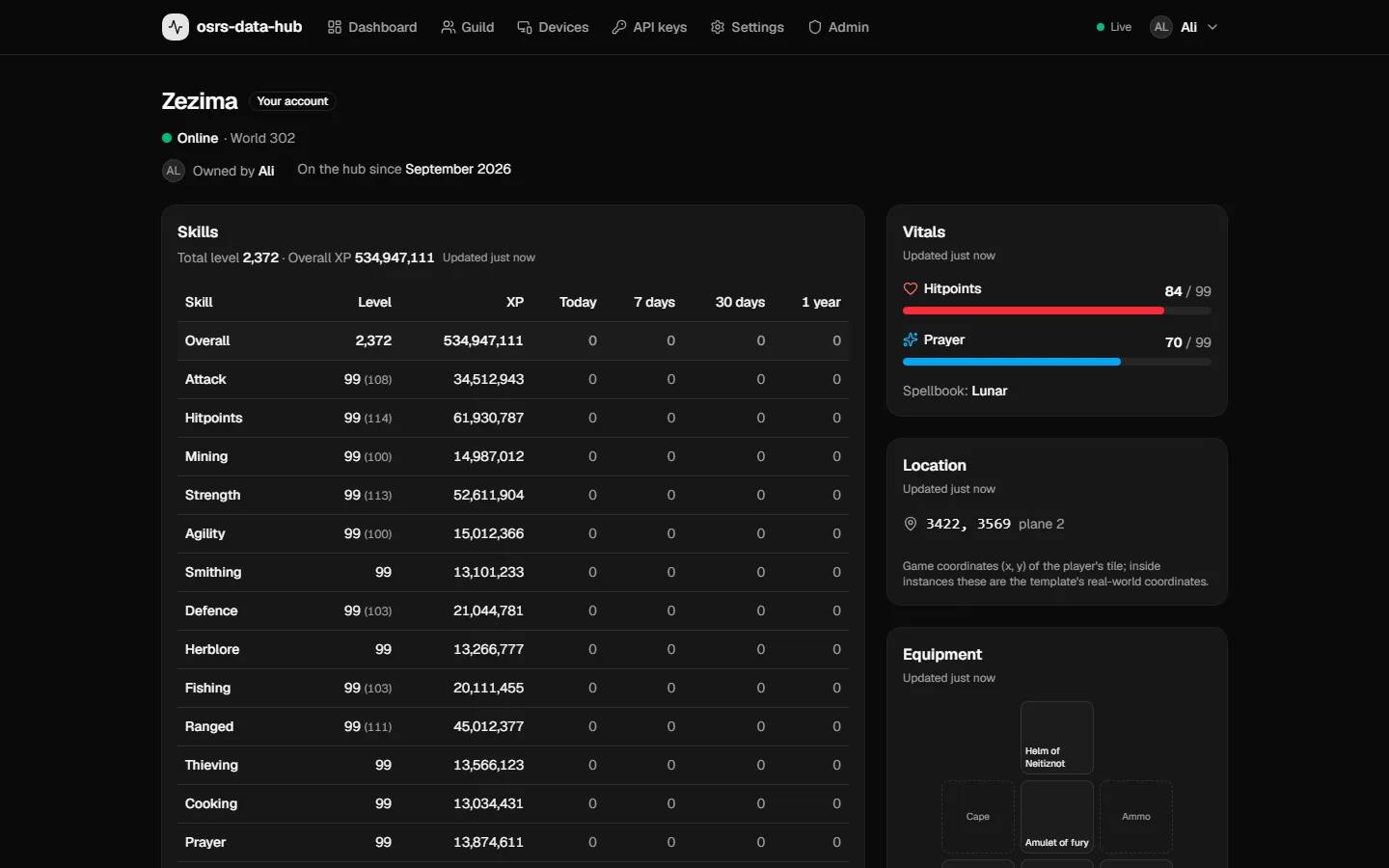Click the Owned by Ali link
The image size is (1389, 868).
[x=233, y=171]
